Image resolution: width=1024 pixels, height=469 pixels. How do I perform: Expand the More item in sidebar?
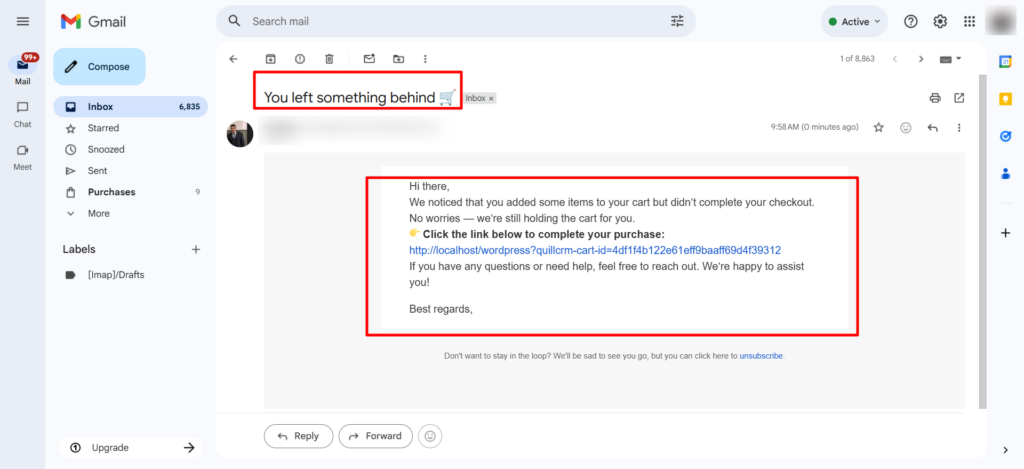tap(98, 213)
